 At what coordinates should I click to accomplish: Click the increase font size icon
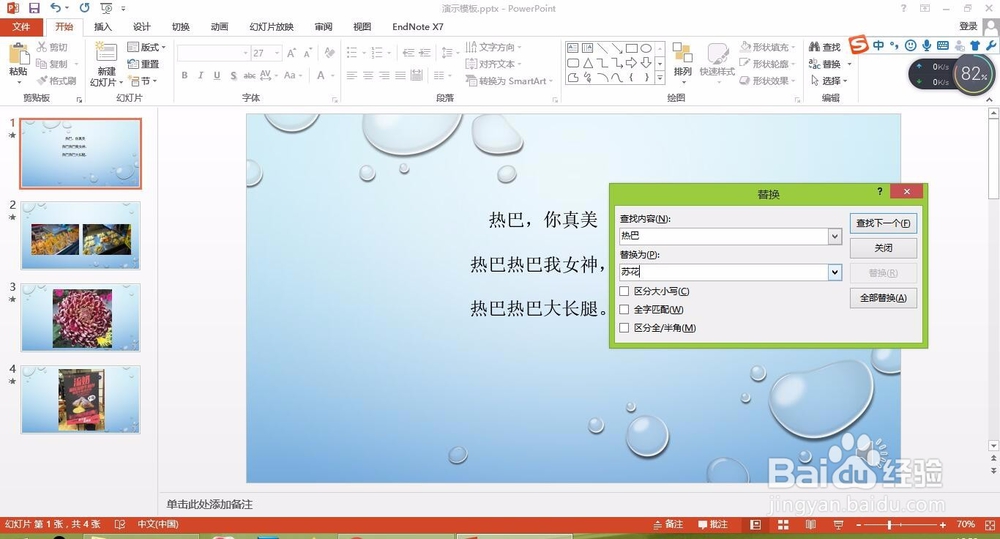(291, 53)
